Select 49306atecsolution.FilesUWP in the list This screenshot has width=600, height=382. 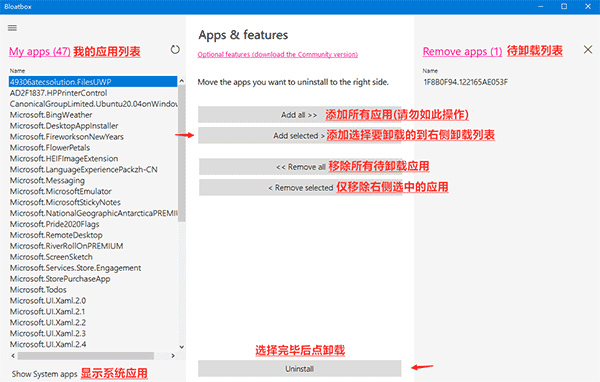click(93, 82)
